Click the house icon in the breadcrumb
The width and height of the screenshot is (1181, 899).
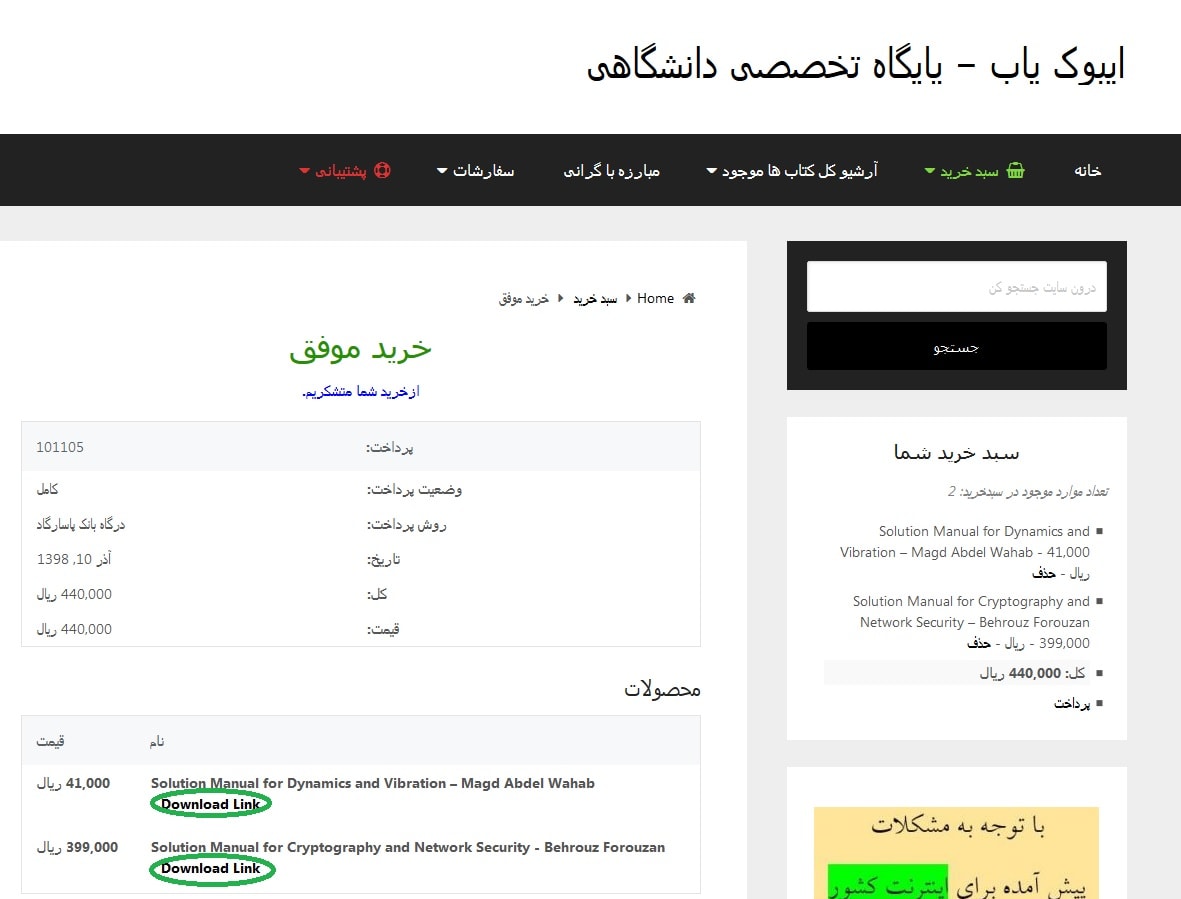(x=688, y=298)
